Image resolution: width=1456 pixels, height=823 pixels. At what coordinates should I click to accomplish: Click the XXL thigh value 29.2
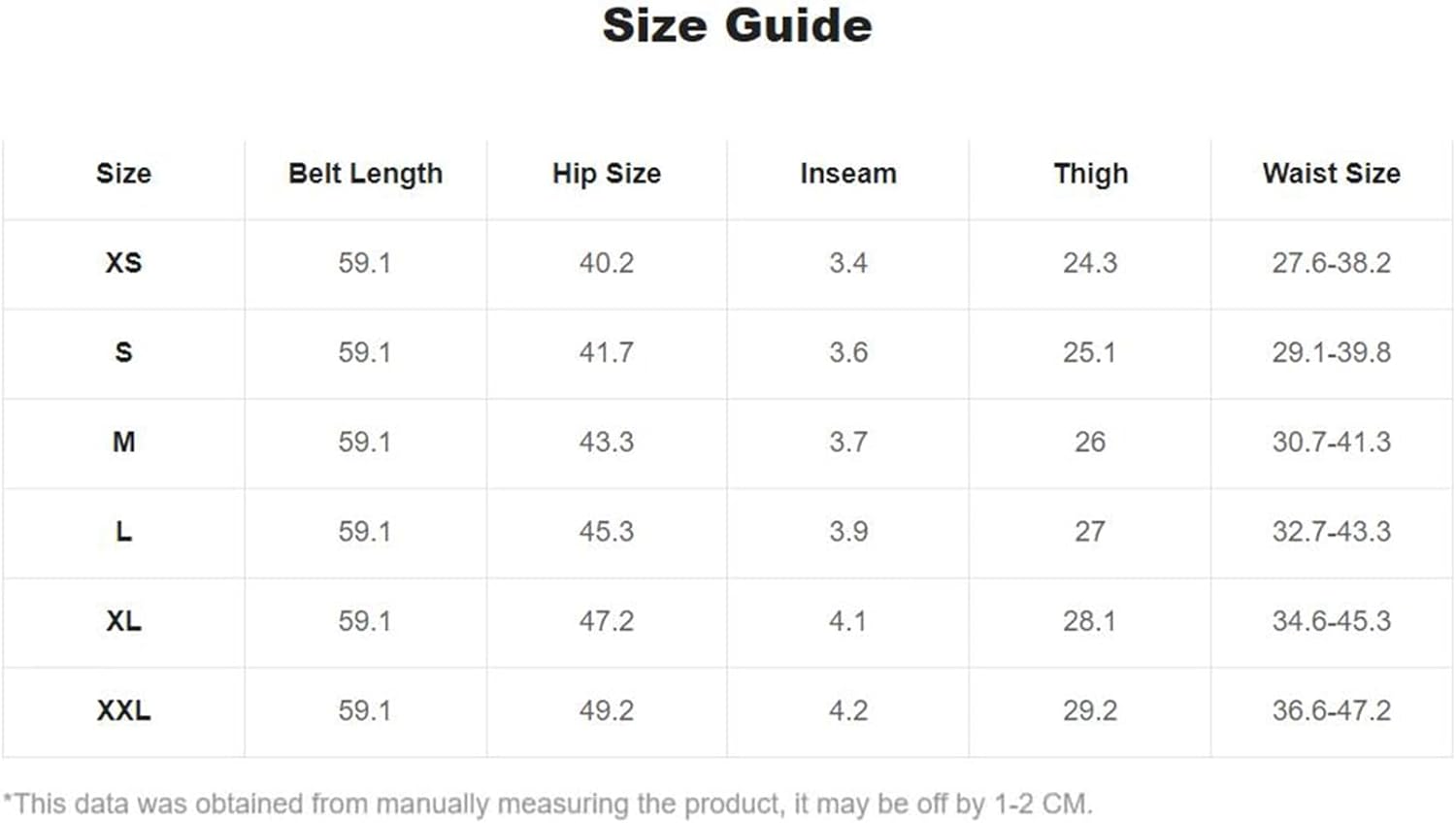pyautogui.click(x=1090, y=710)
